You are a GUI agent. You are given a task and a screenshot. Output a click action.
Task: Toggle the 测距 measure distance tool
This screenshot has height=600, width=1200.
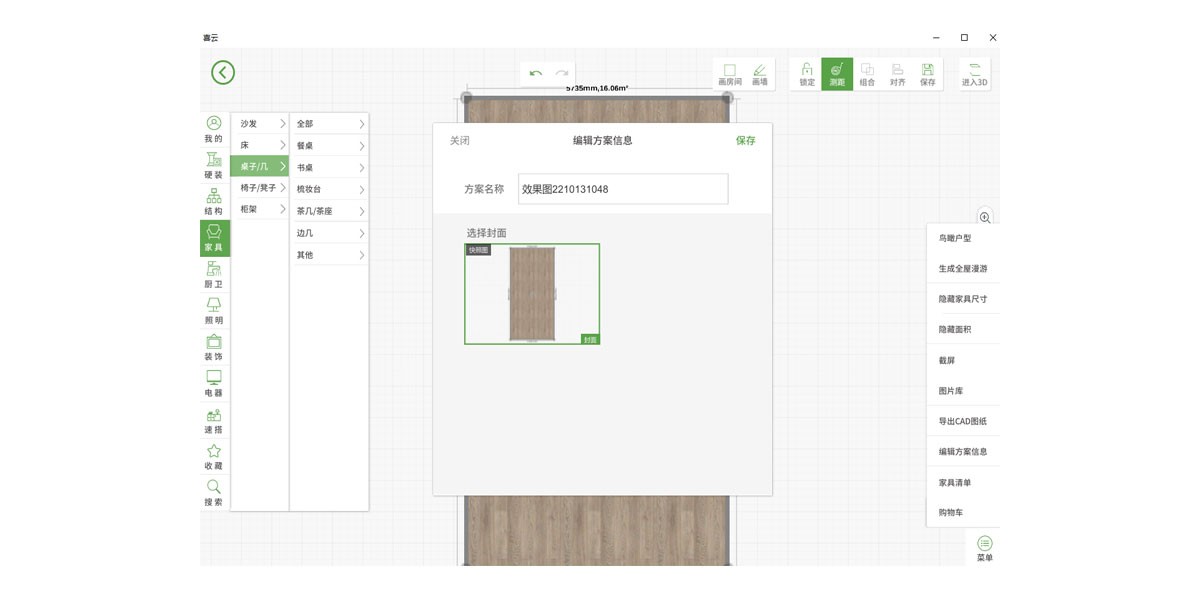(x=837, y=74)
